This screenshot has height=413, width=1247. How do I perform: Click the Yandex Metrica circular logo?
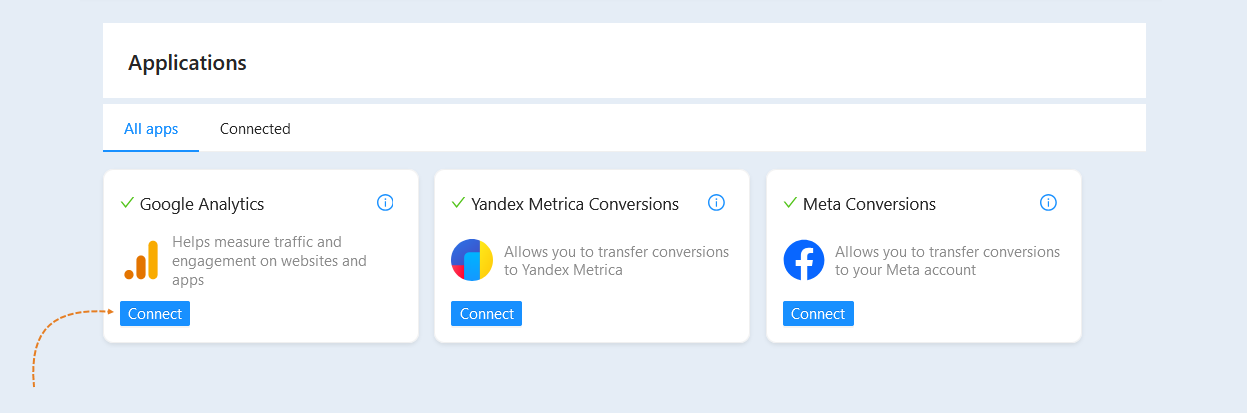tap(472, 260)
